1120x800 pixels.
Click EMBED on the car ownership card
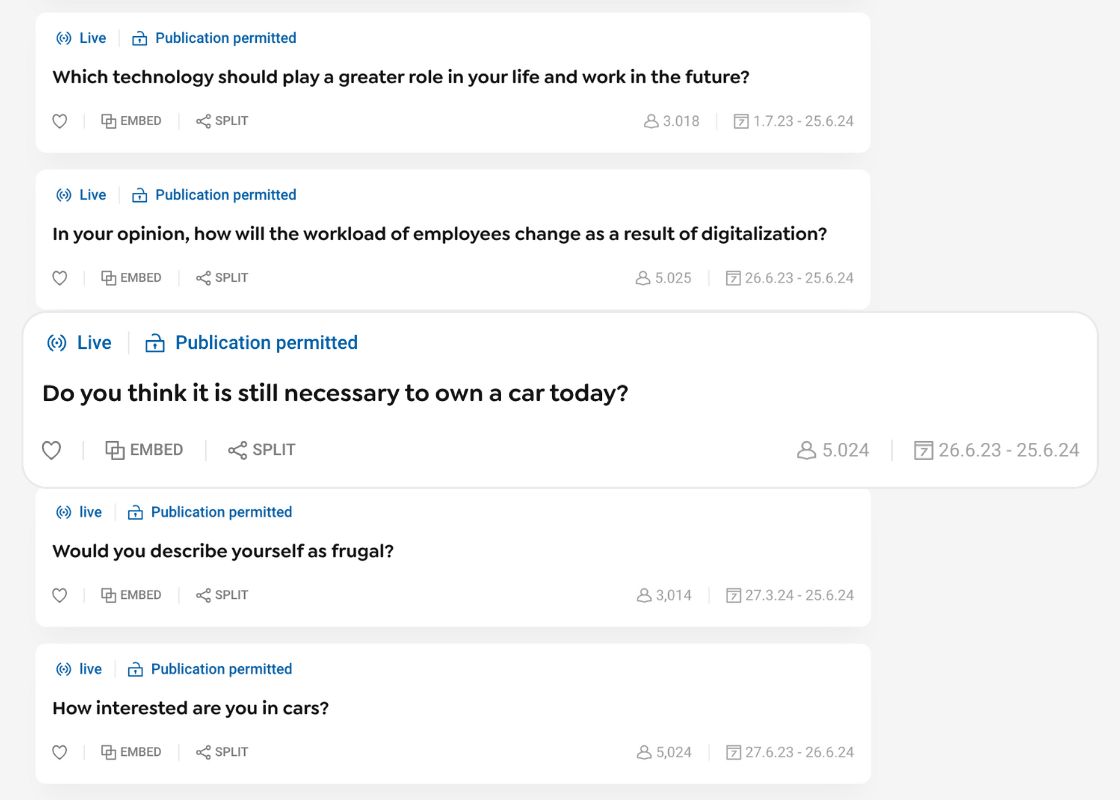click(145, 450)
